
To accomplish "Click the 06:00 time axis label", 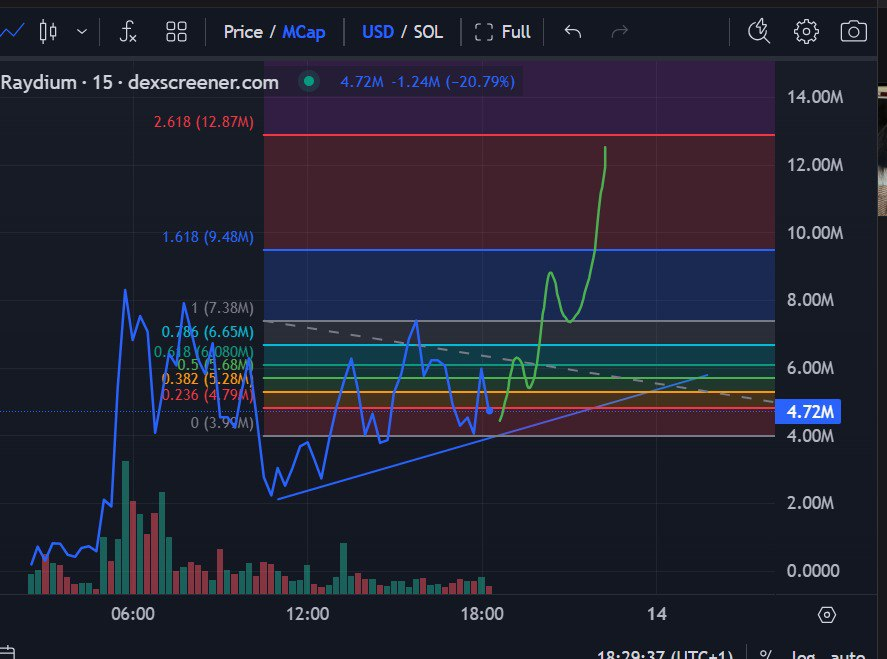I will point(133,614).
